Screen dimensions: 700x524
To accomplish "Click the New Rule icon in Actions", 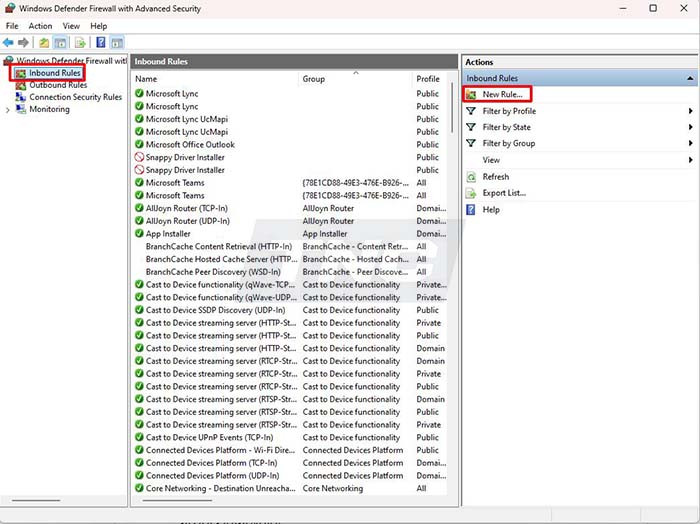I will (471, 95).
